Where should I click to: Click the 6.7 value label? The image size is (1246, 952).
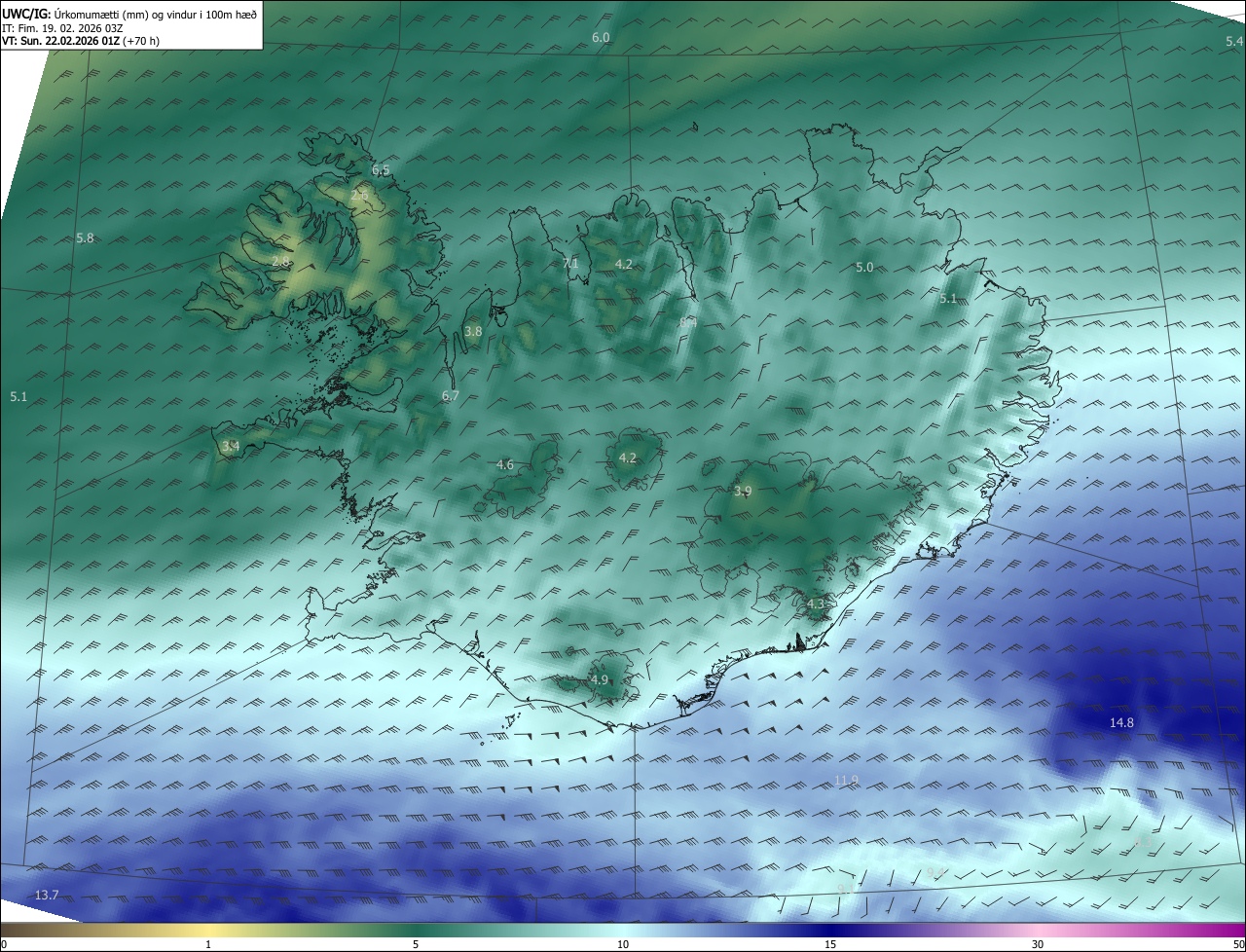[x=450, y=396]
